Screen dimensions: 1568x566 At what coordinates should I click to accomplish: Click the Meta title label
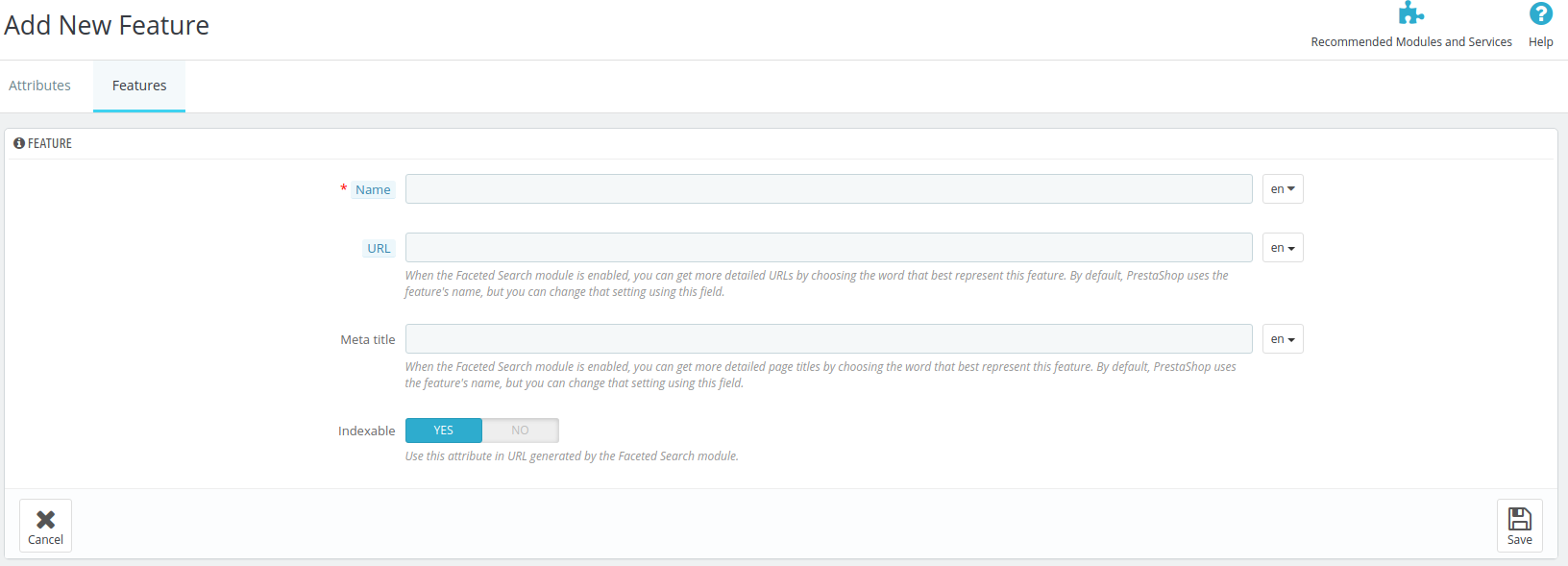click(368, 340)
